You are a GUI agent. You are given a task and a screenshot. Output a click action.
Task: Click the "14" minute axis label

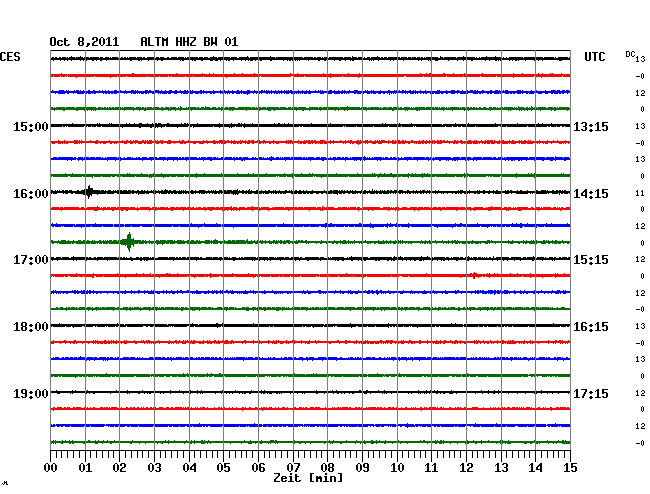pos(535,467)
